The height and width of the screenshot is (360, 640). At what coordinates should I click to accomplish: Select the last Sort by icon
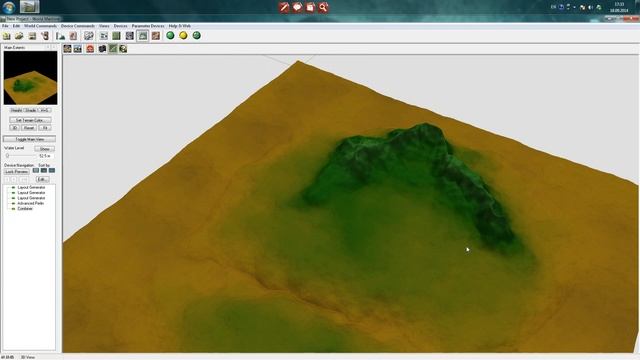point(52,171)
